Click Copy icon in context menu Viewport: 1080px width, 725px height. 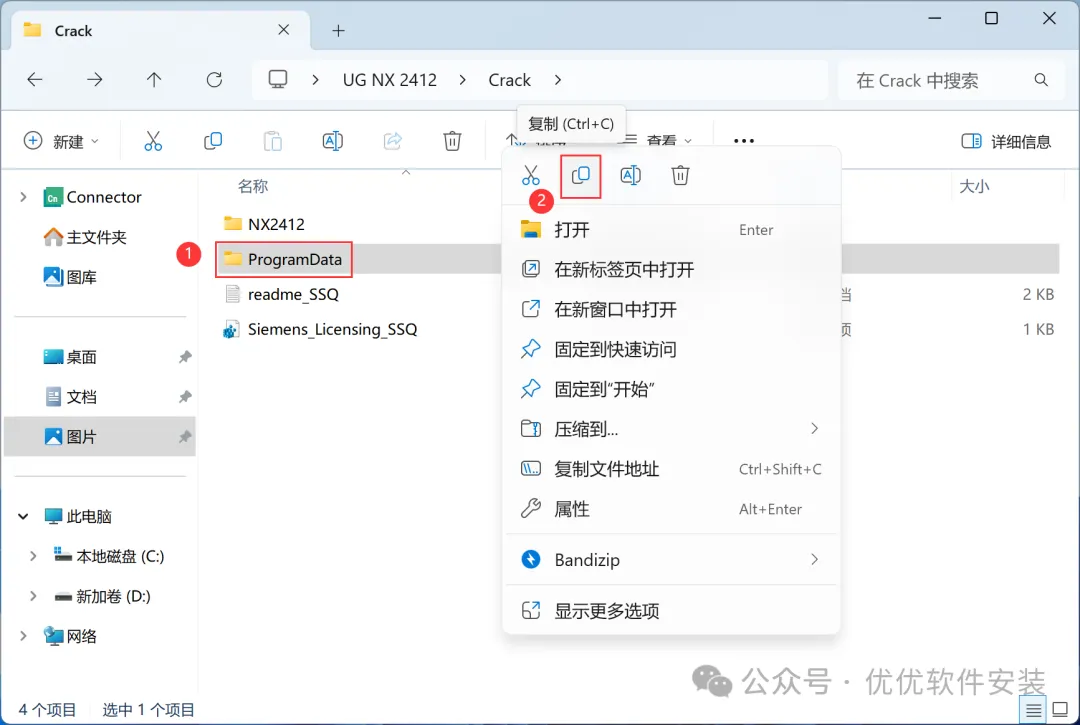[581, 176]
